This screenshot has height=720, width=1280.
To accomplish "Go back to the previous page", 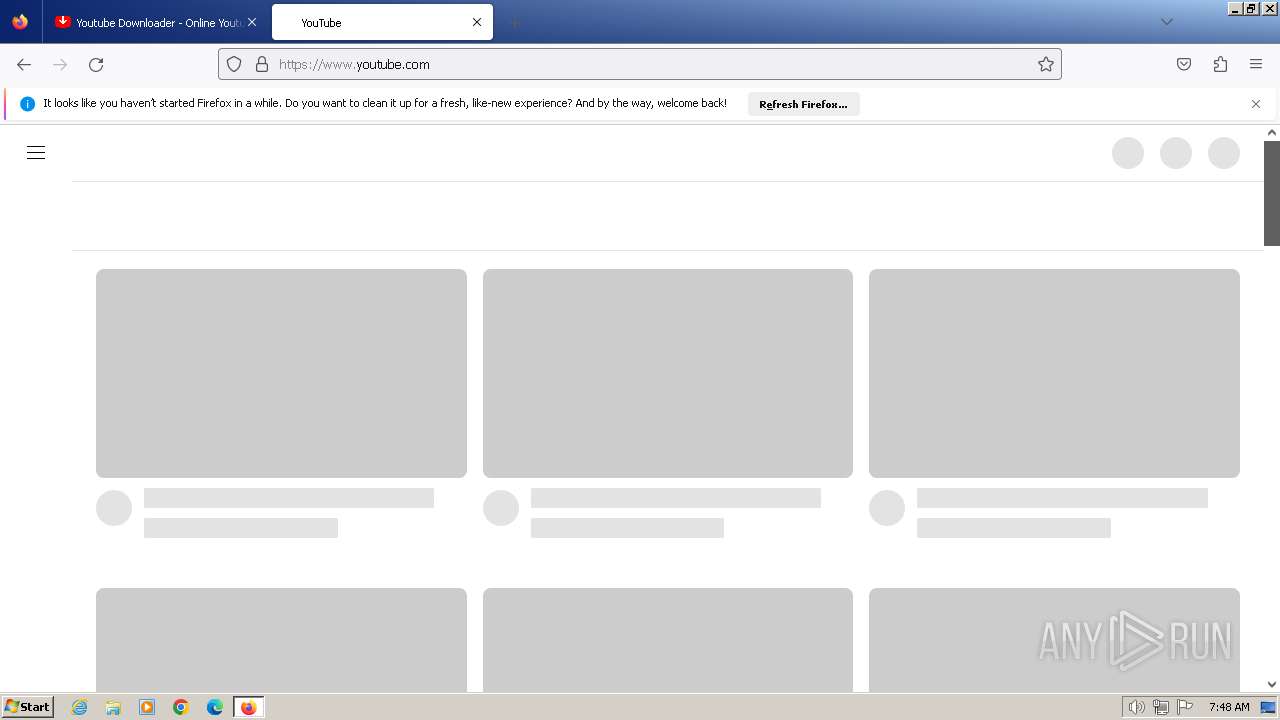I will tap(24, 64).
